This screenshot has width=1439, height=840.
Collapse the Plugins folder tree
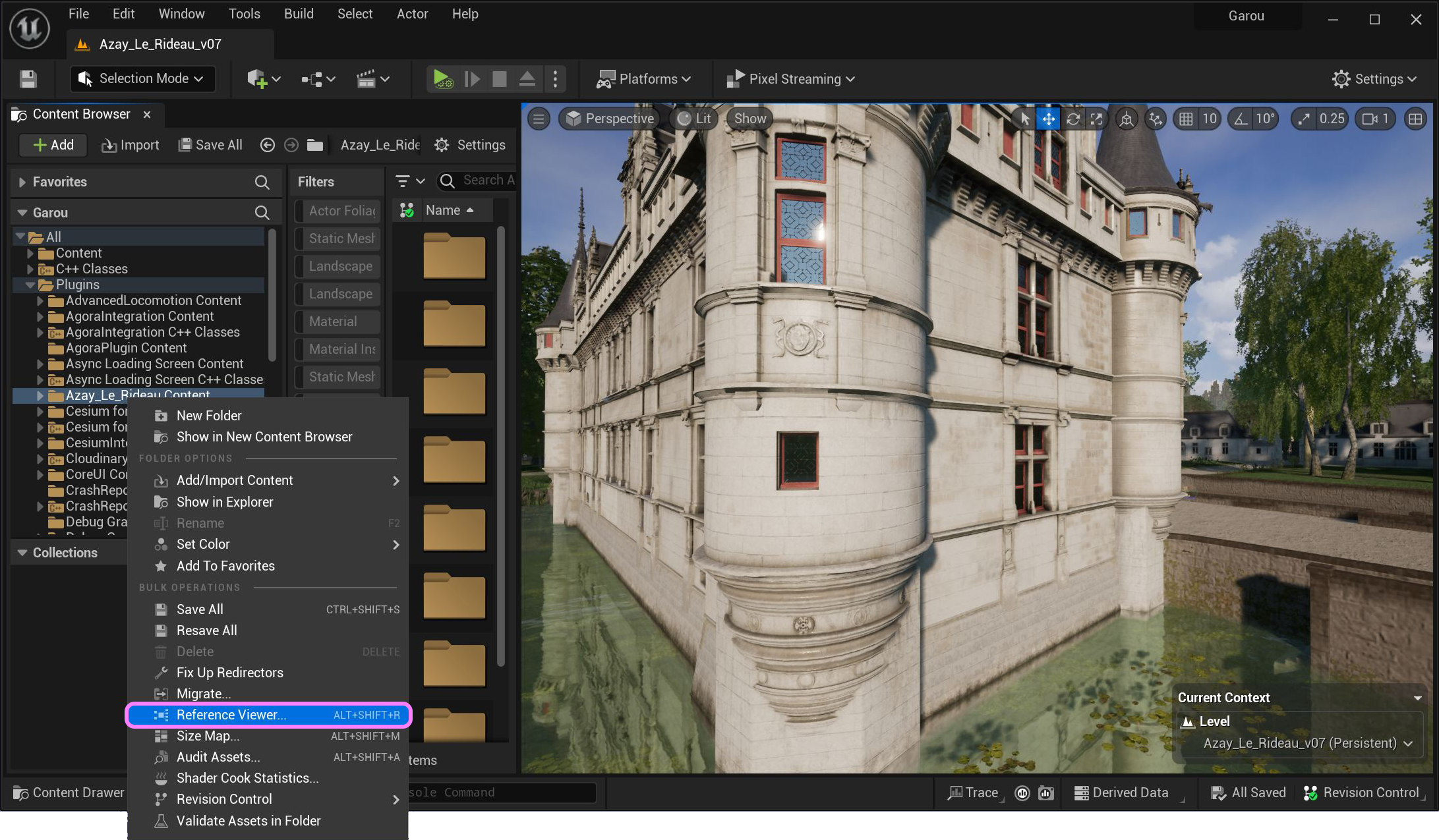30,285
